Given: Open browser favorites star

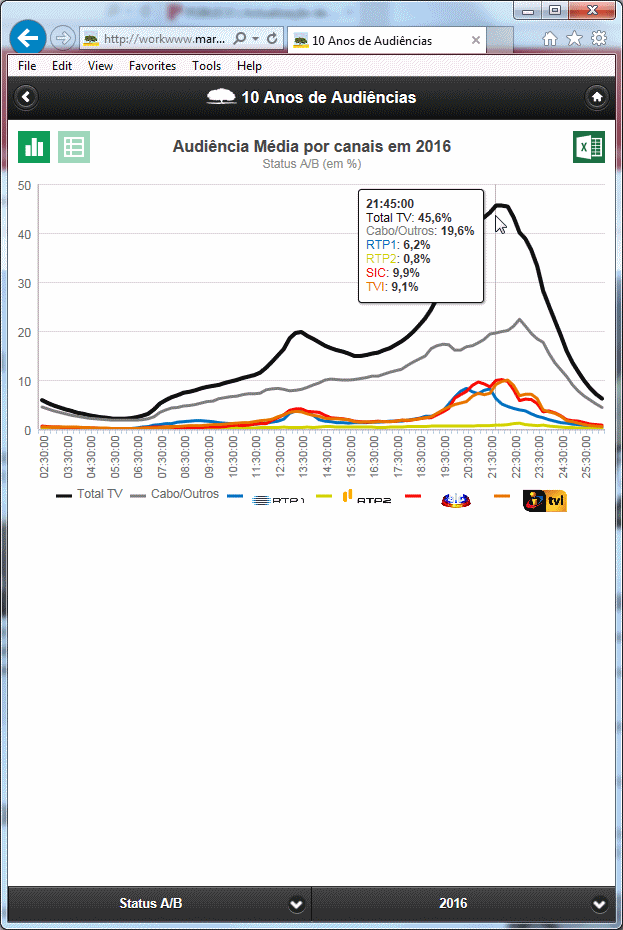Looking at the screenshot, I should [574, 38].
